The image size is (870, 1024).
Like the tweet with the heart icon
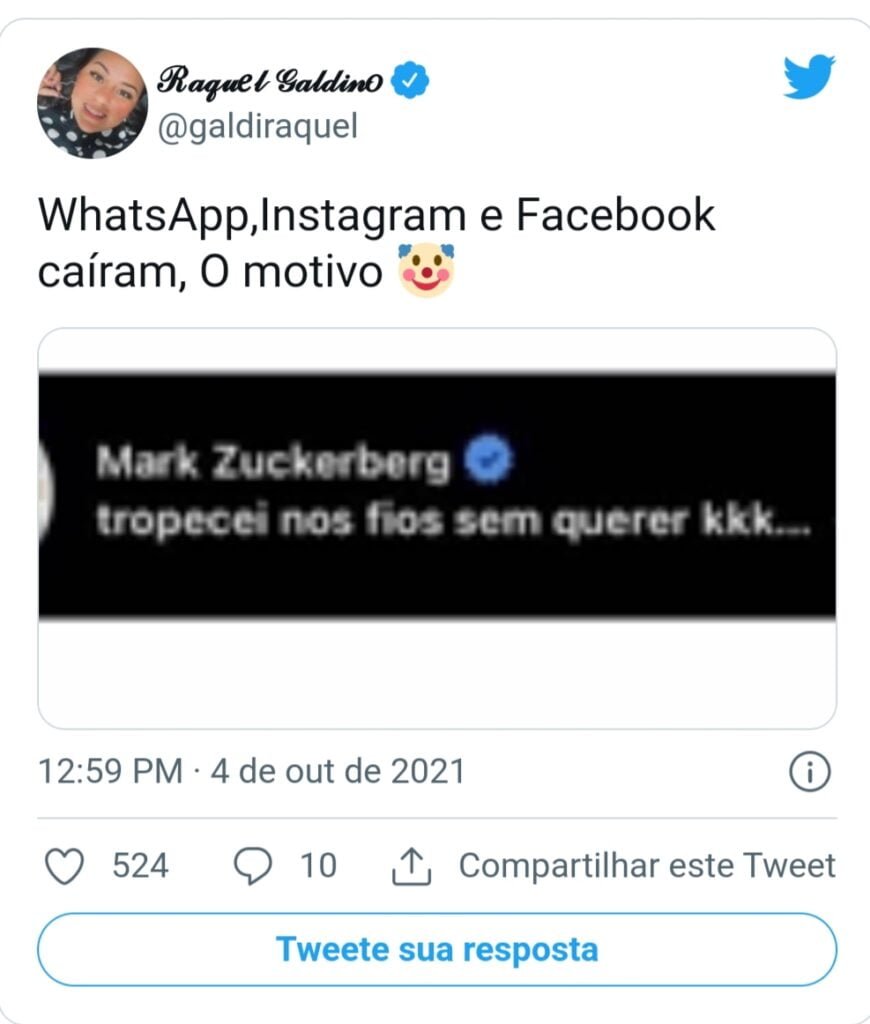[x=64, y=866]
